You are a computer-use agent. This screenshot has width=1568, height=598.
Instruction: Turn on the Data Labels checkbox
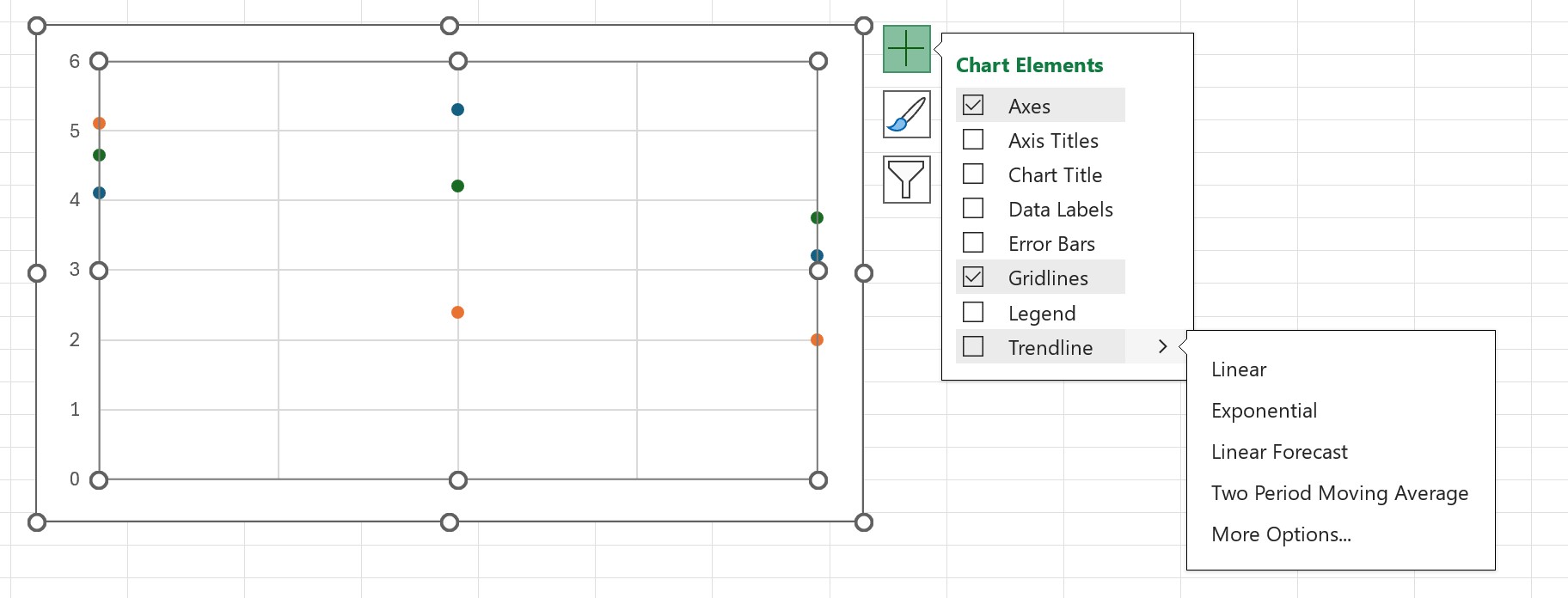(x=973, y=208)
